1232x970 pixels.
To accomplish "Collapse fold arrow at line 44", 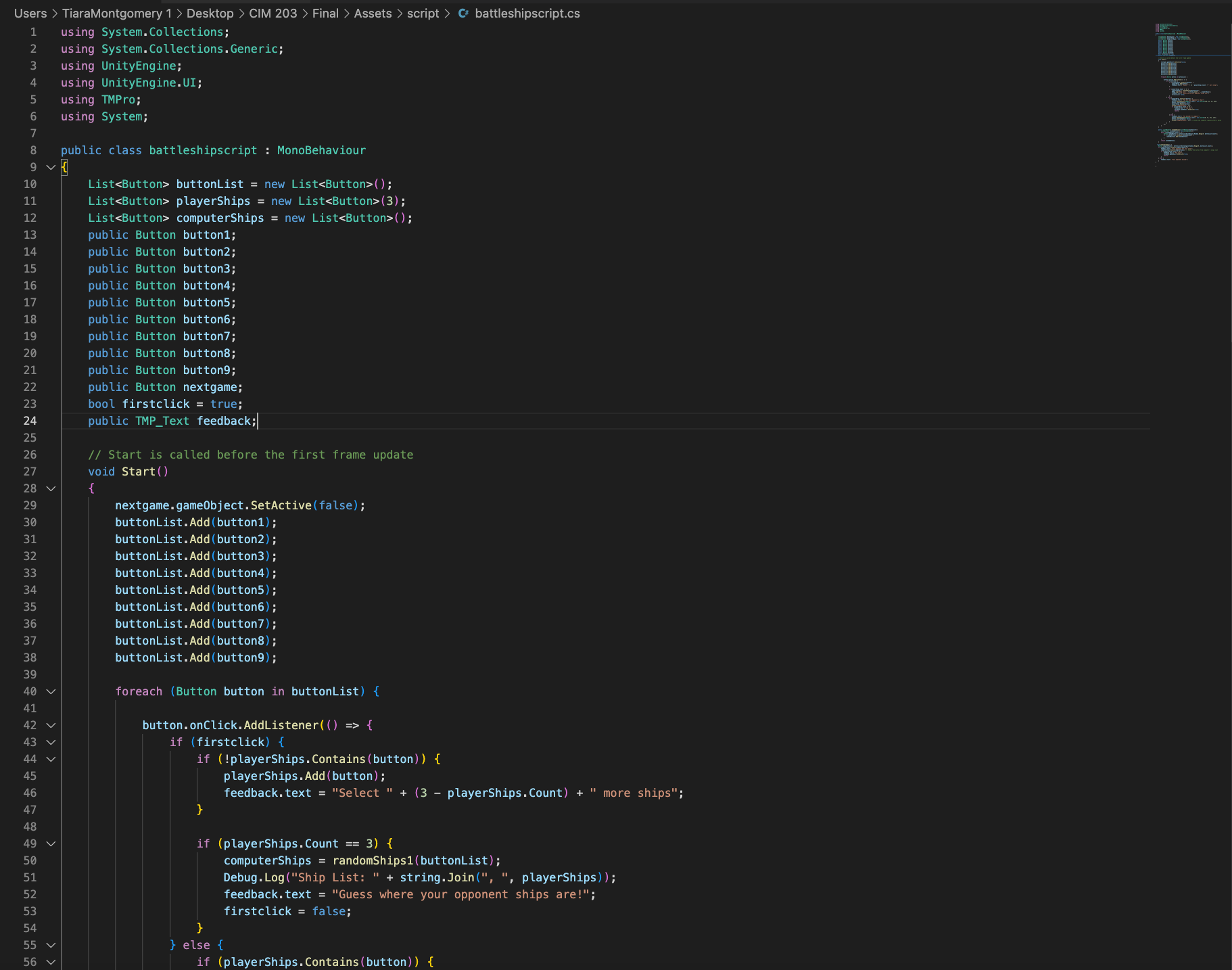I will (x=51, y=759).
